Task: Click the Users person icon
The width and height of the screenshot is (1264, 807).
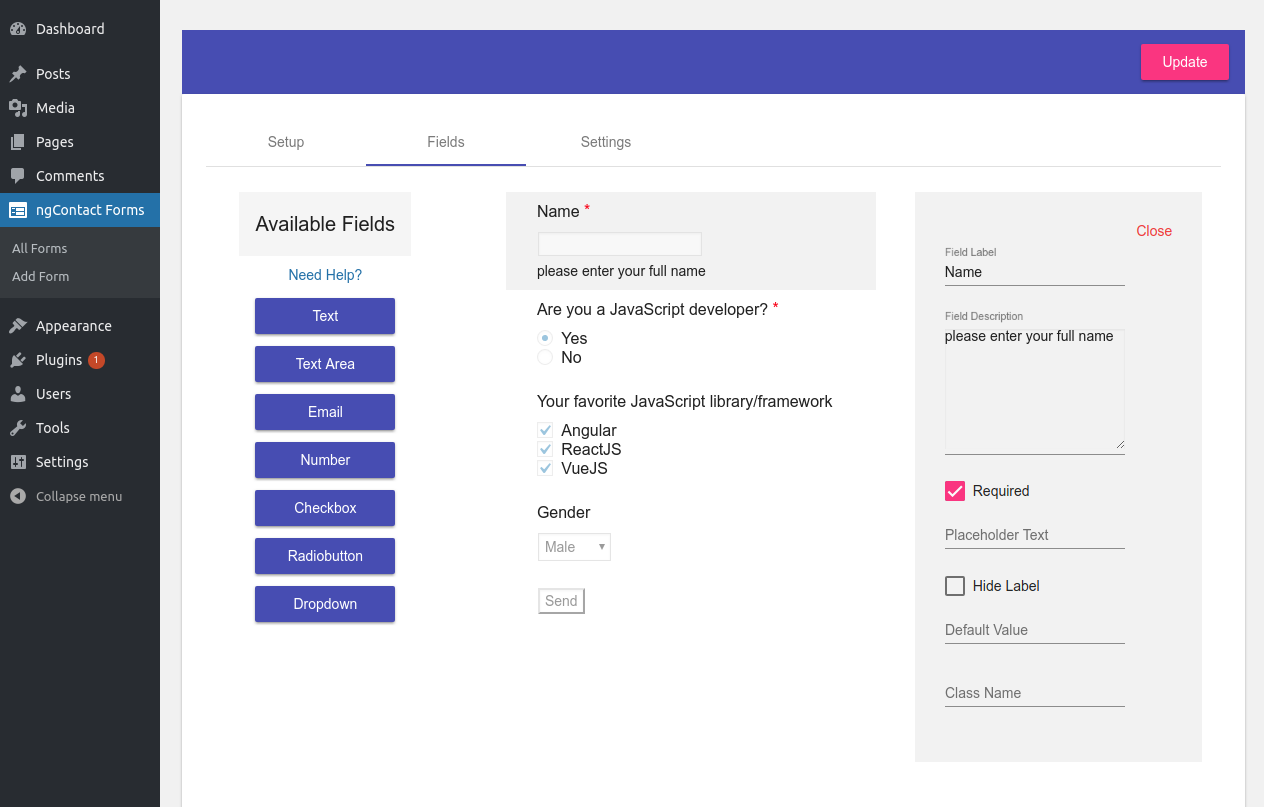Action: tap(18, 394)
